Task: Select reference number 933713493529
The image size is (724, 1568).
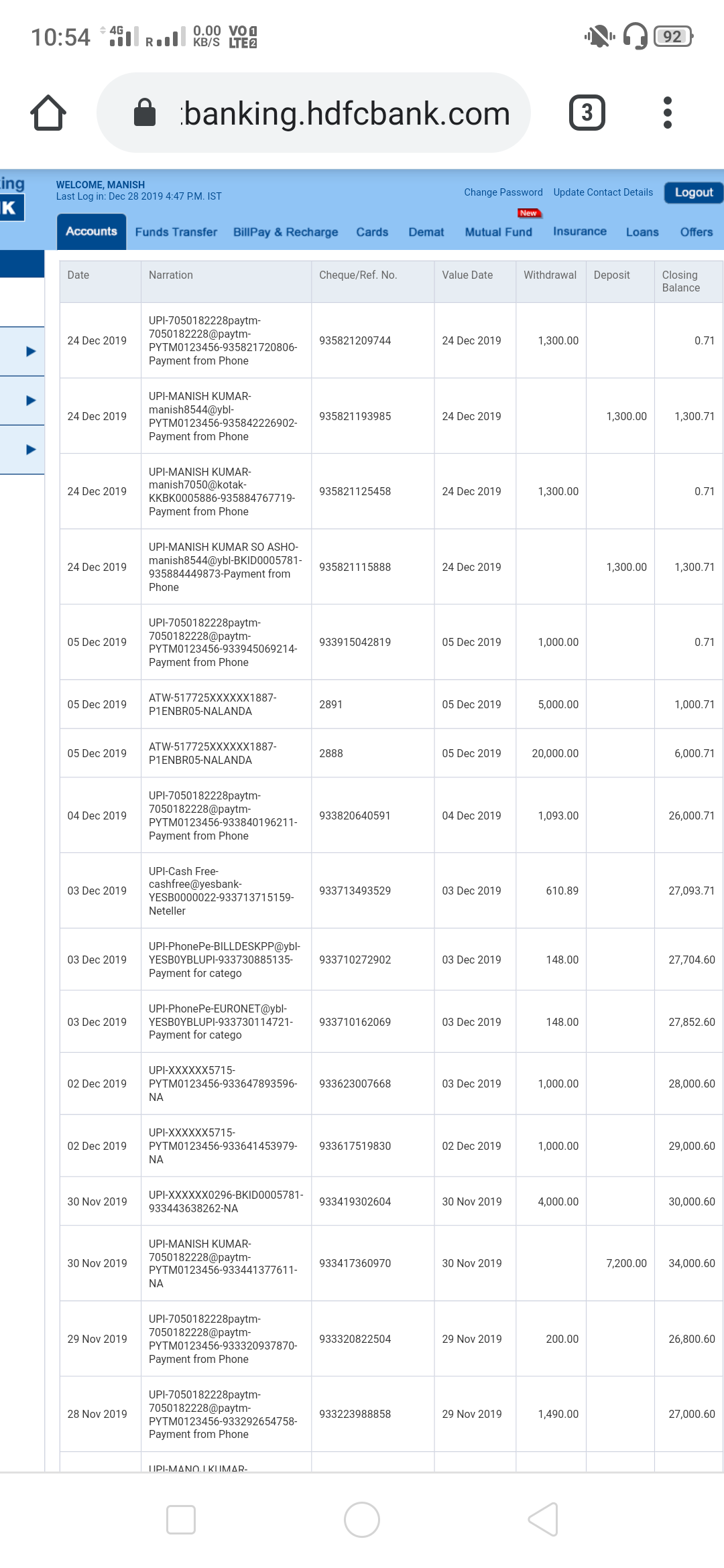Action: click(x=355, y=891)
